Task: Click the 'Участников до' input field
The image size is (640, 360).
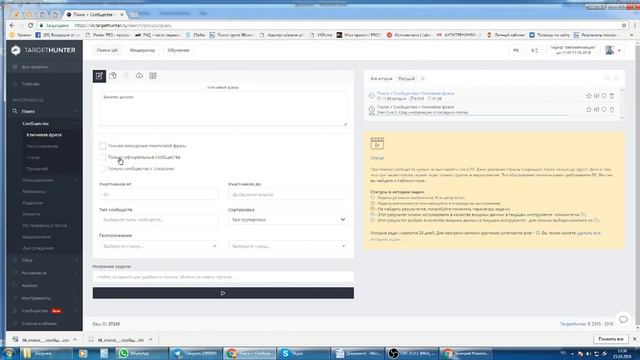Action: coord(287,195)
